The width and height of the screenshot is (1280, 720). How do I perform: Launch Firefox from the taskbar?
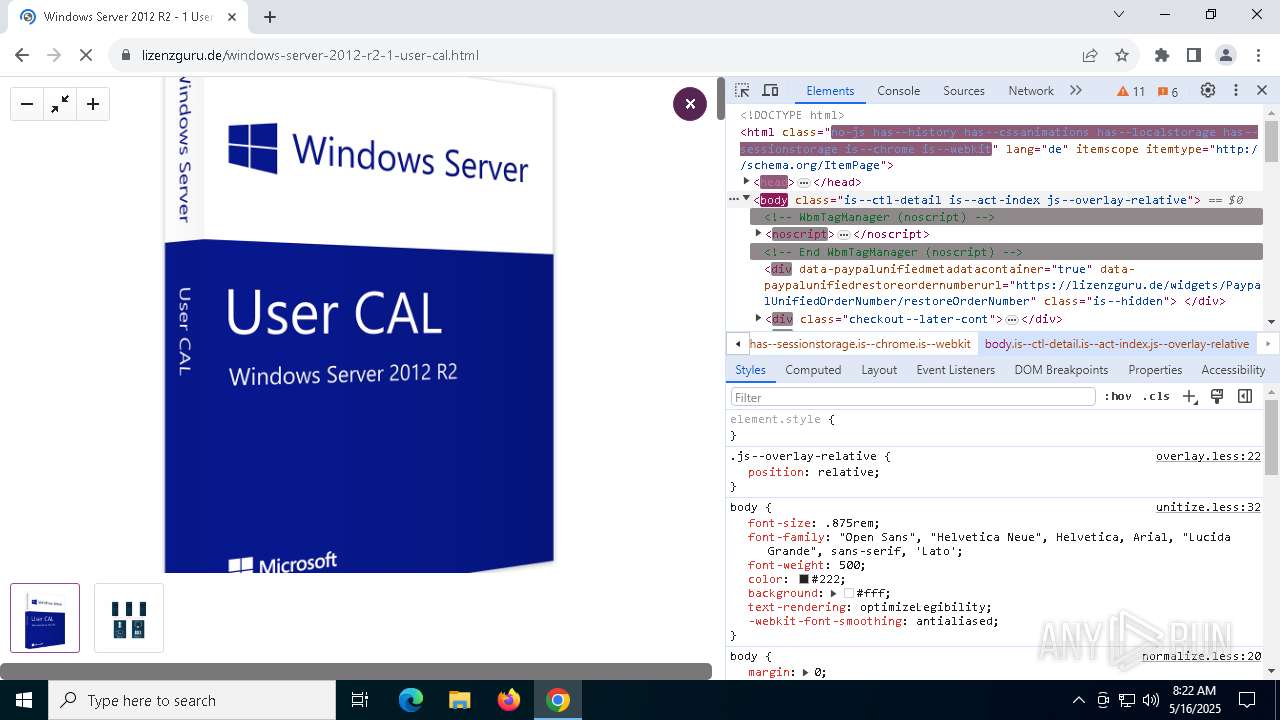point(509,700)
